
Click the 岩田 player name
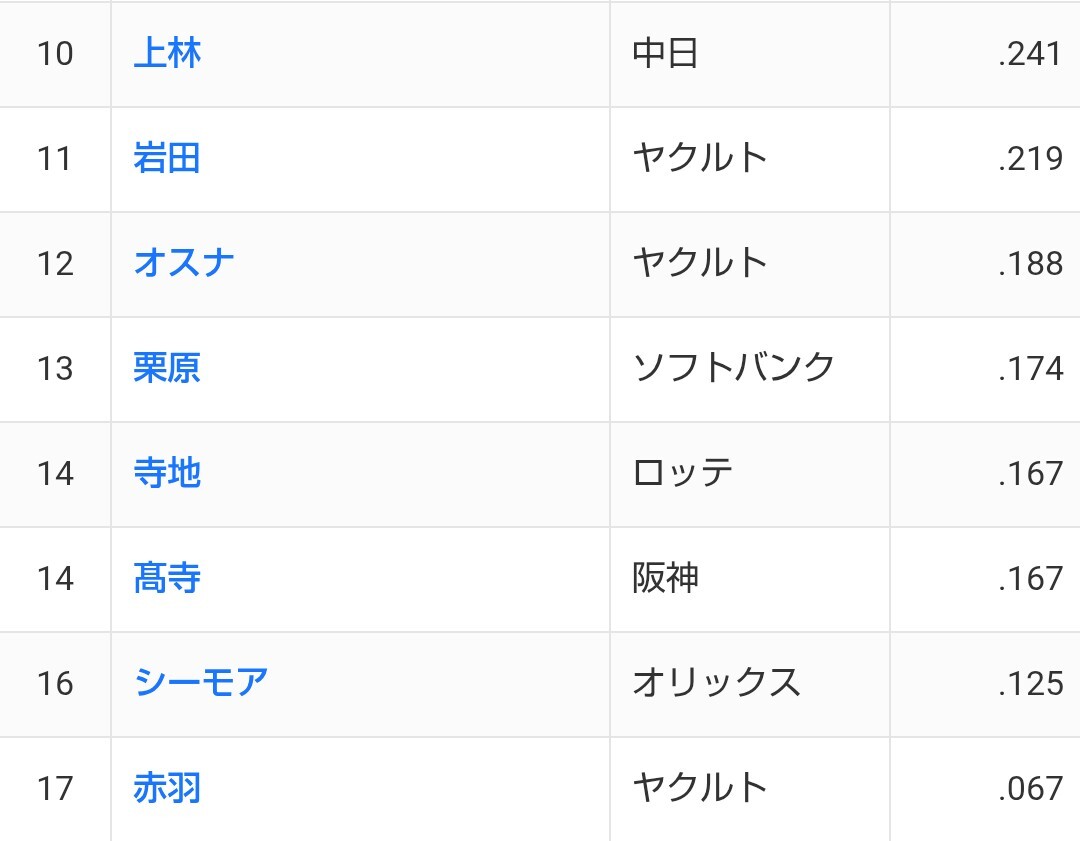point(167,159)
